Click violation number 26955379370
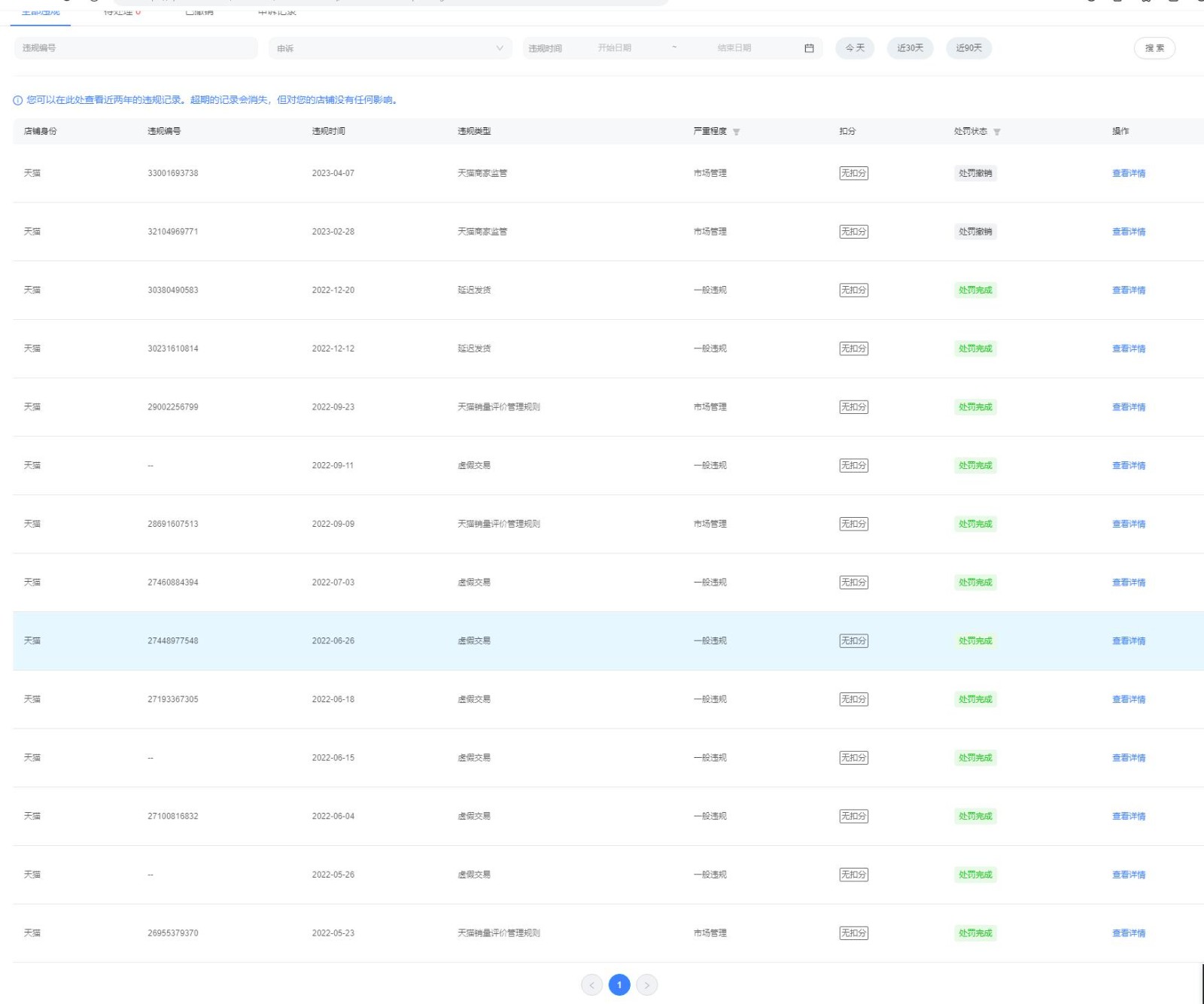This screenshot has height=1004, width=1204. click(173, 933)
